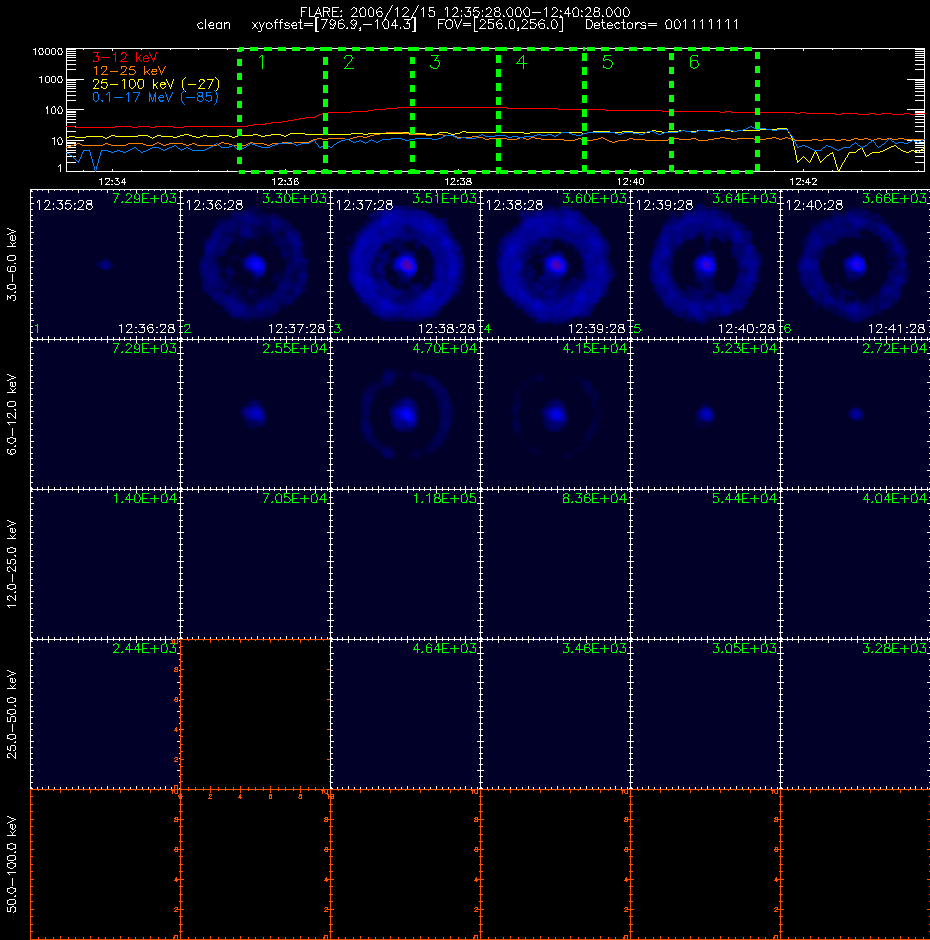Click the 12.0-25.0 keV panel labeled 7.05E+04
The width and height of the screenshot is (930, 940).
click(x=255, y=564)
